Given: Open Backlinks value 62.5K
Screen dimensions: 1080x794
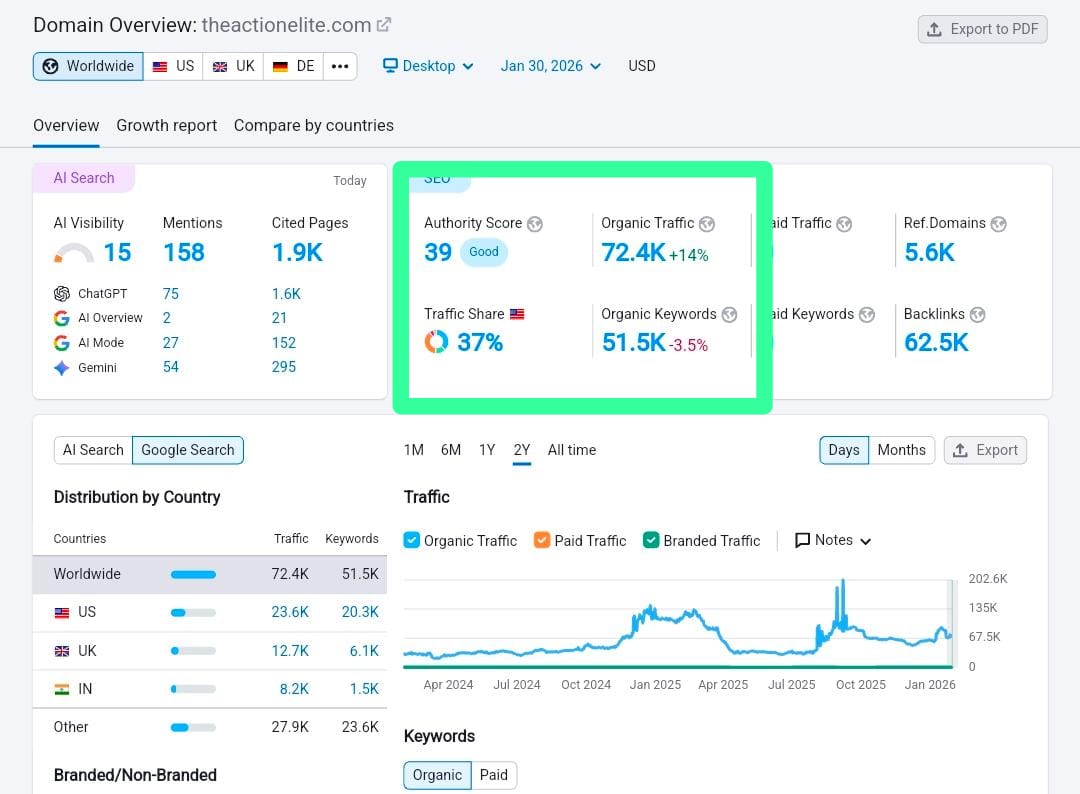Looking at the screenshot, I should [x=936, y=342].
